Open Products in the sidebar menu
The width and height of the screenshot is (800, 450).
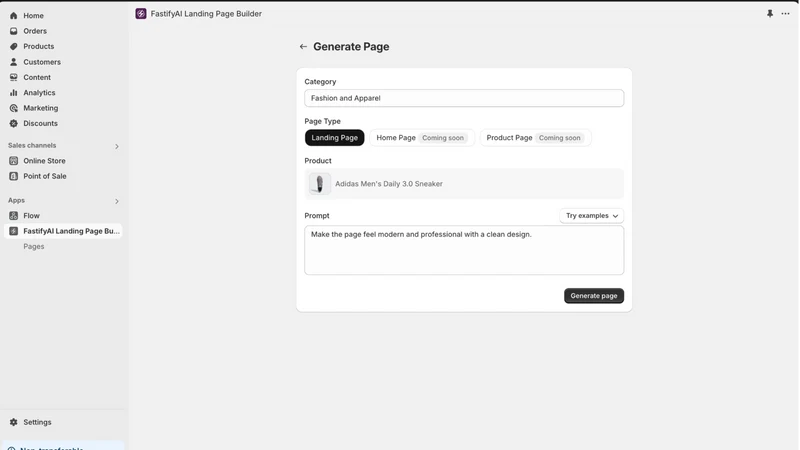[x=38, y=46]
